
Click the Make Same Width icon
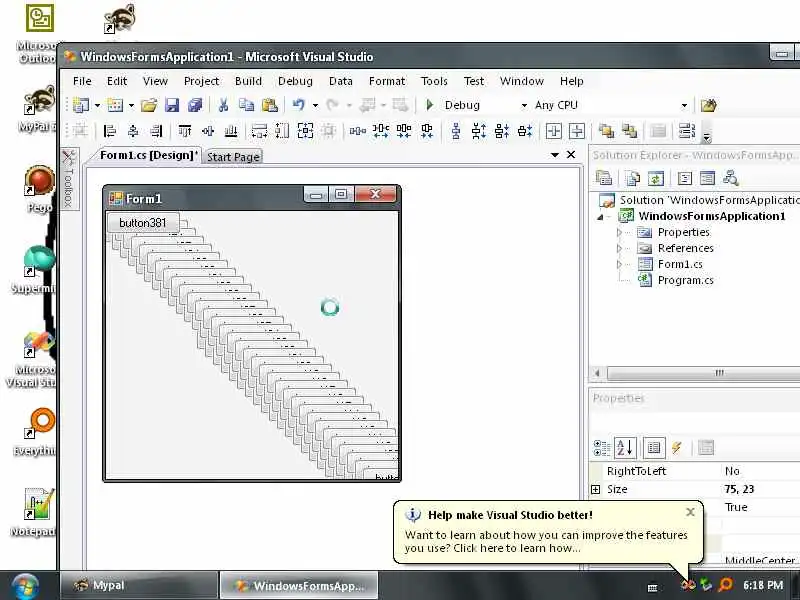click(x=259, y=131)
